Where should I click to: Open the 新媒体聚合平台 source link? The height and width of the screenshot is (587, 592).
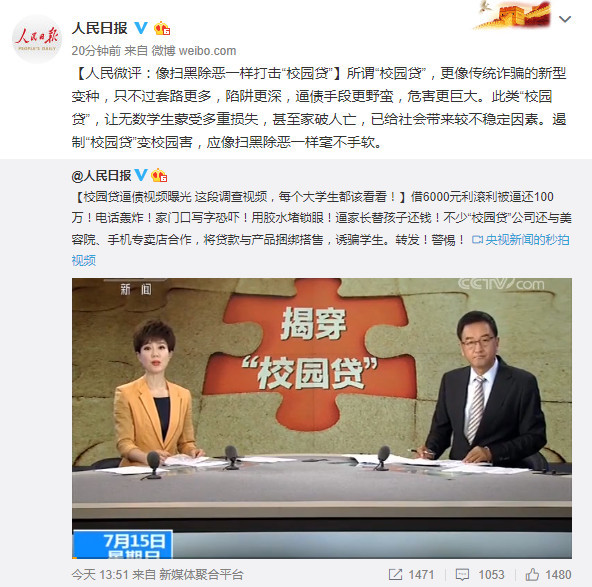point(201,575)
